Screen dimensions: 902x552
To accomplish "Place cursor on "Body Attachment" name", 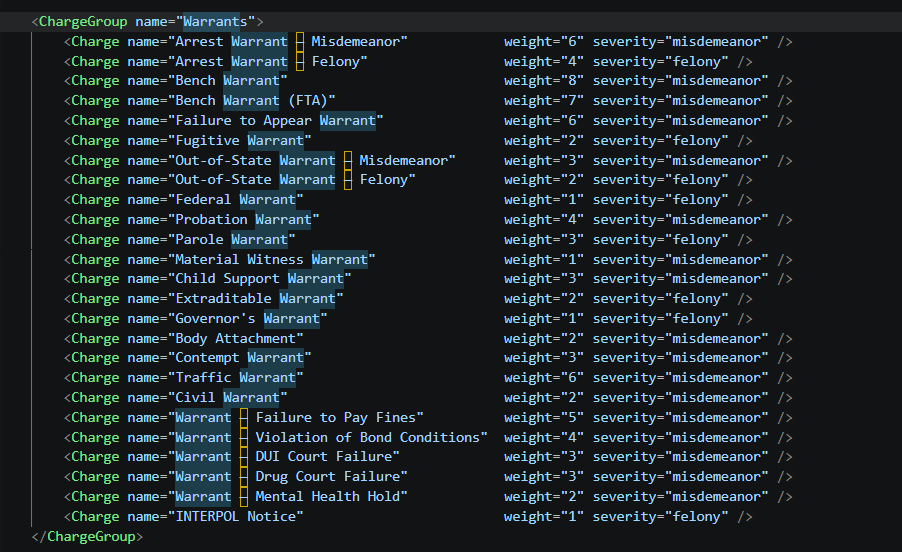I will 235,339.
